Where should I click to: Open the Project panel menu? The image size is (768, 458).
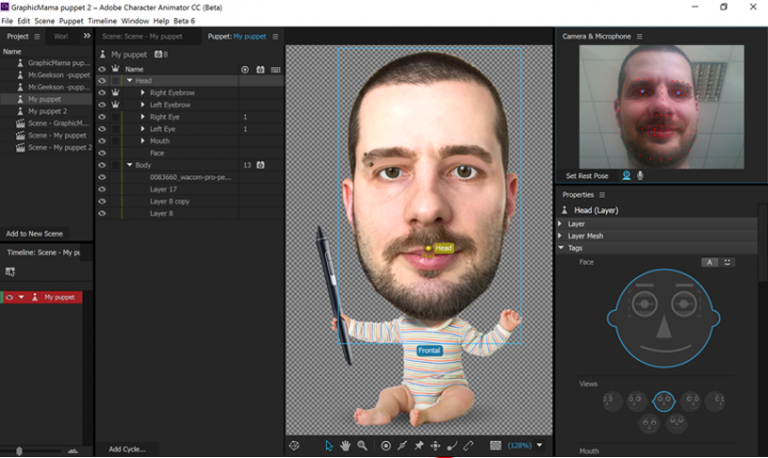pyautogui.click(x=37, y=36)
